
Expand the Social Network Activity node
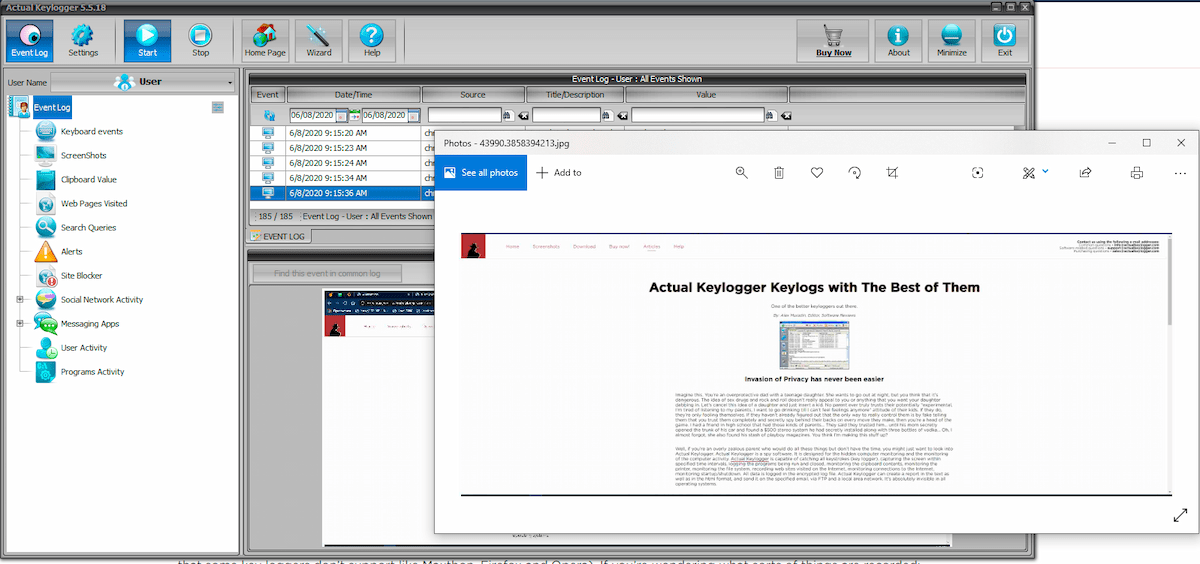[x=19, y=299]
